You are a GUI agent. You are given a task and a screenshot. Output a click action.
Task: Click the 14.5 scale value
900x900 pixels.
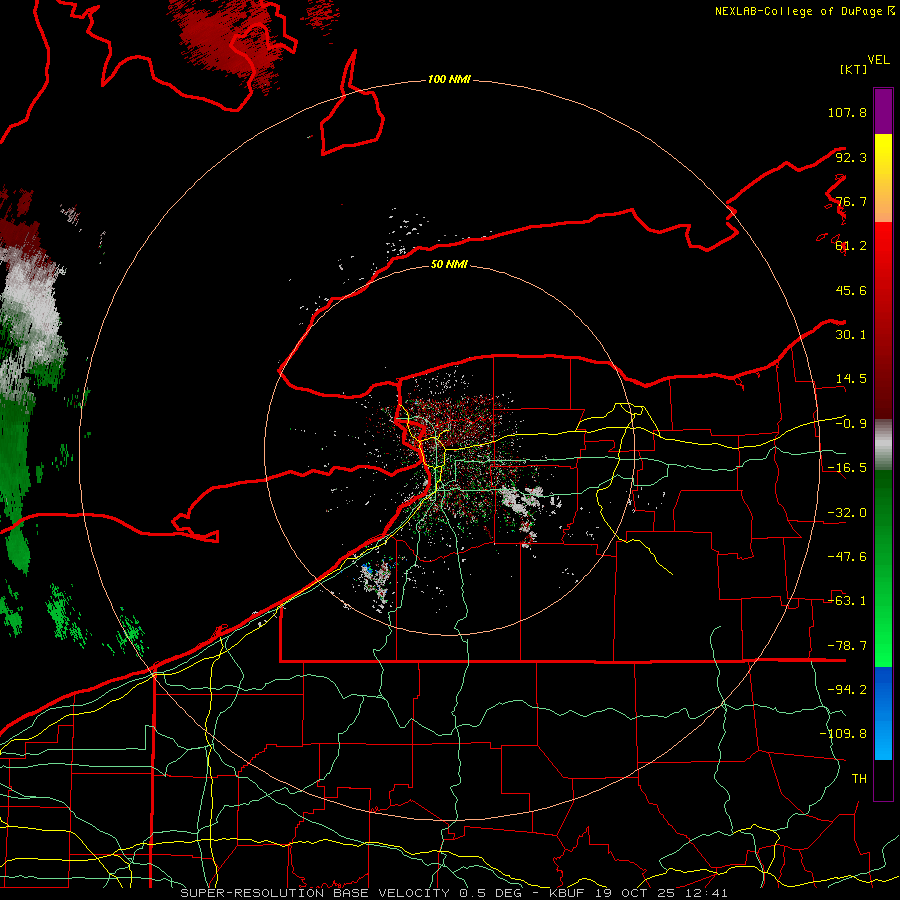coord(851,378)
